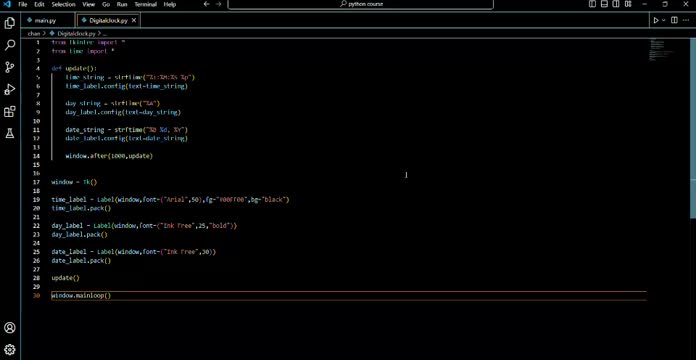Go back with the navigation arrow
The height and width of the screenshot is (360, 696).
click(x=206, y=4)
